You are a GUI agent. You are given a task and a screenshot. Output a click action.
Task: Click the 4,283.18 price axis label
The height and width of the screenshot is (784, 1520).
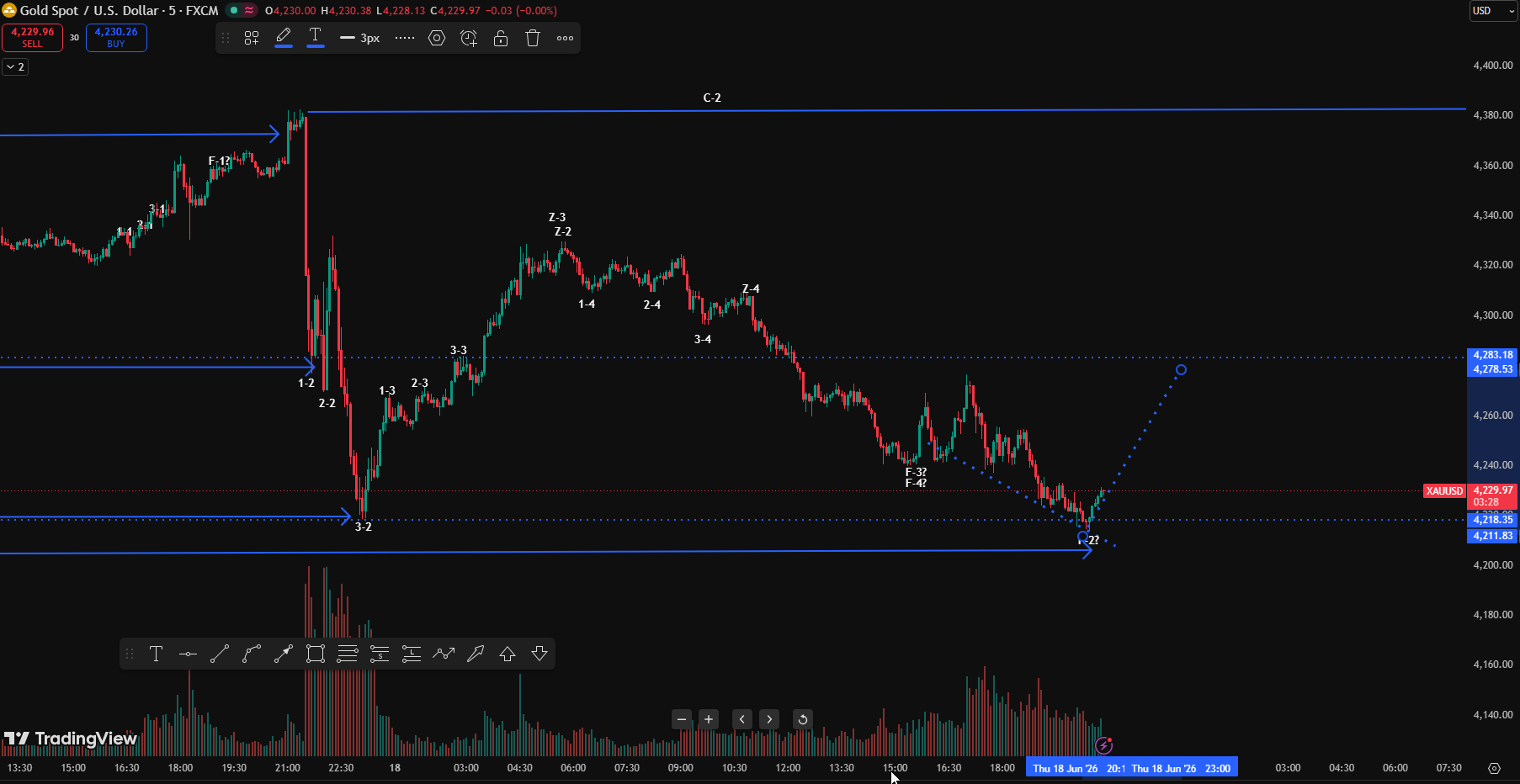click(x=1493, y=355)
